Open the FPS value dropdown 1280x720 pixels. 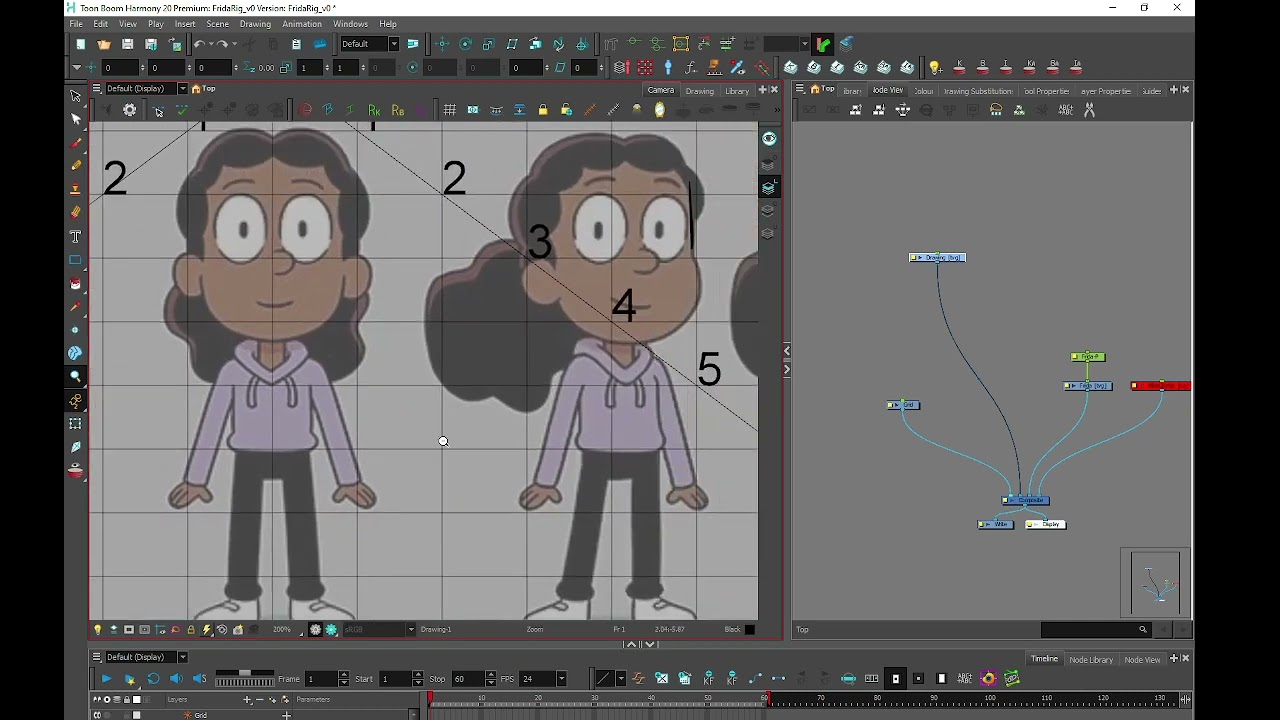pos(561,679)
